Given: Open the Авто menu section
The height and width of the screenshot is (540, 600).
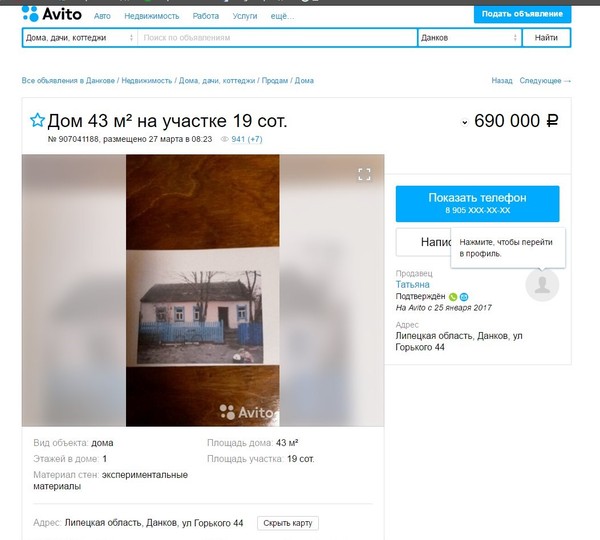Looking at the screenshot, I should (x=102, y=16).
